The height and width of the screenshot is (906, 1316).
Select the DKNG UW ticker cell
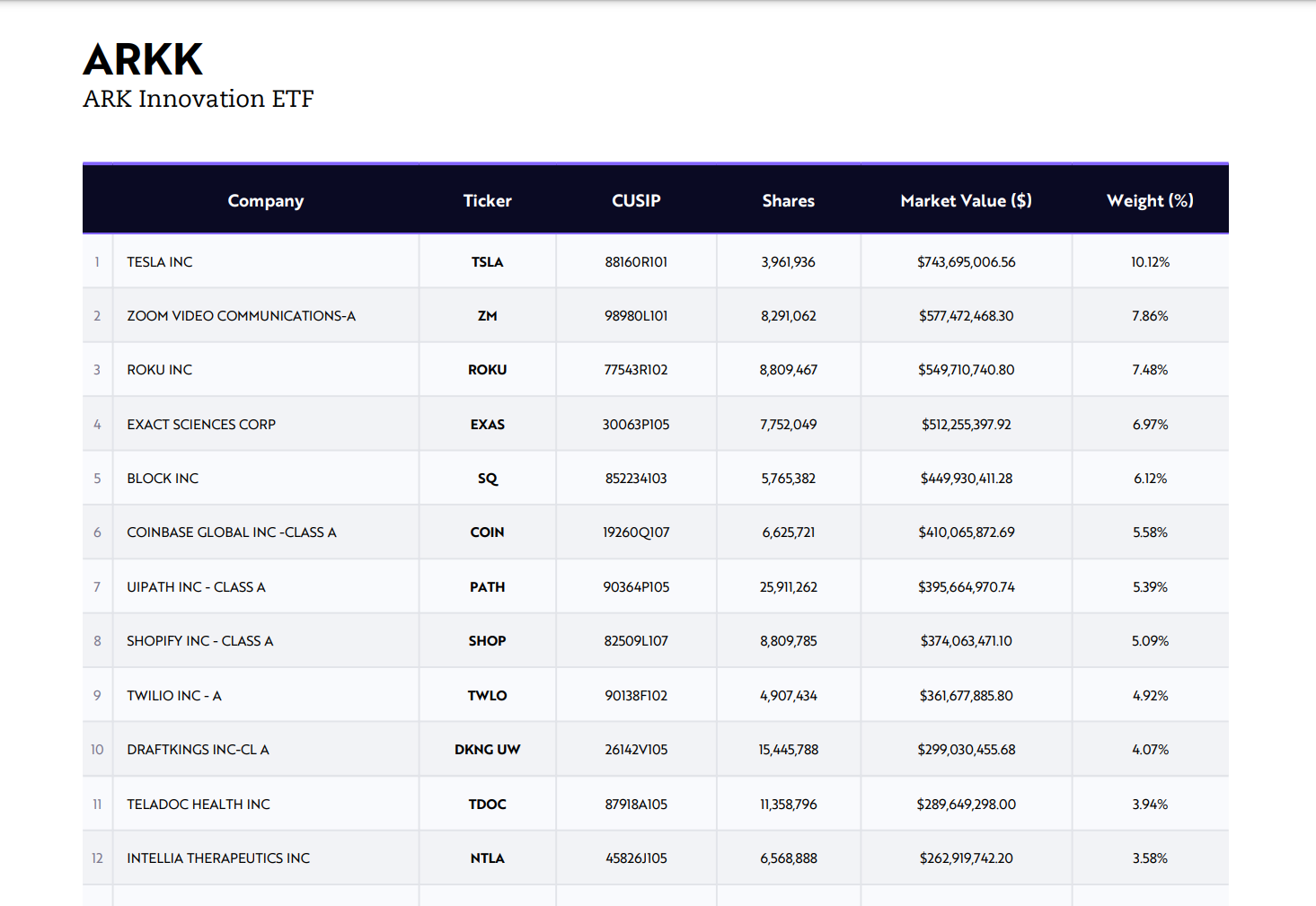click(488, 750)
